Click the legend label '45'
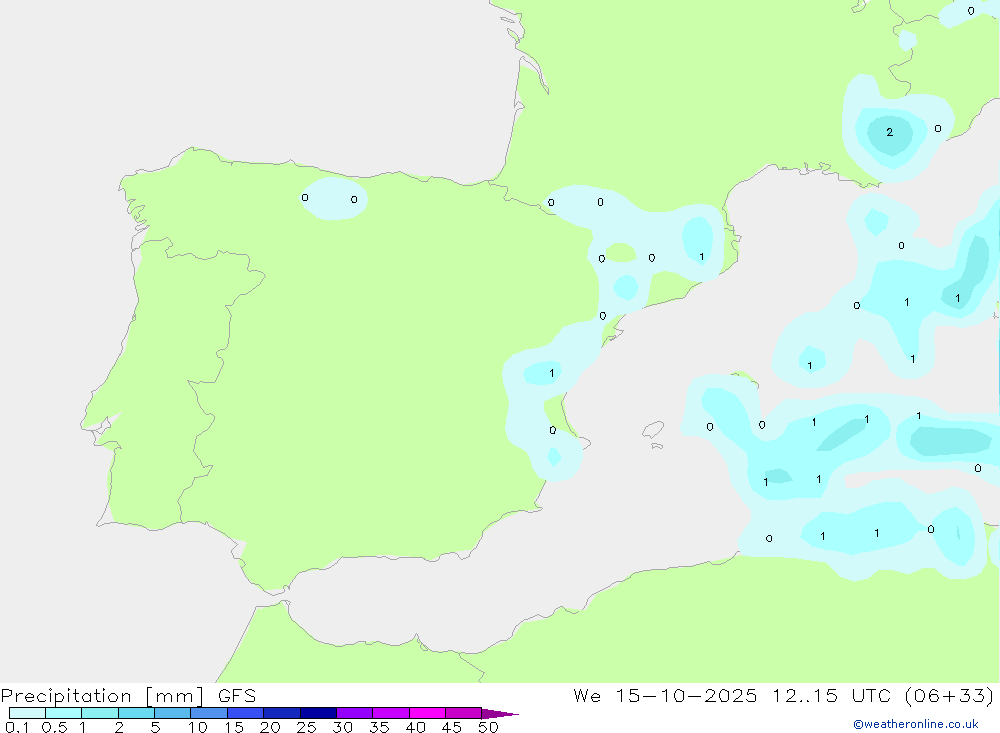Viewport: 1000px width, 733px height. tap(452, 727)
